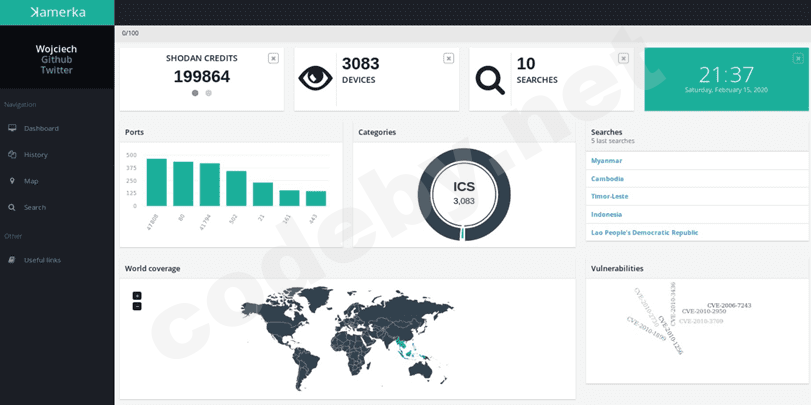This screenshot has height=405, width=811.
Task: Click the port 47808 bar
Action: [157, 183]
